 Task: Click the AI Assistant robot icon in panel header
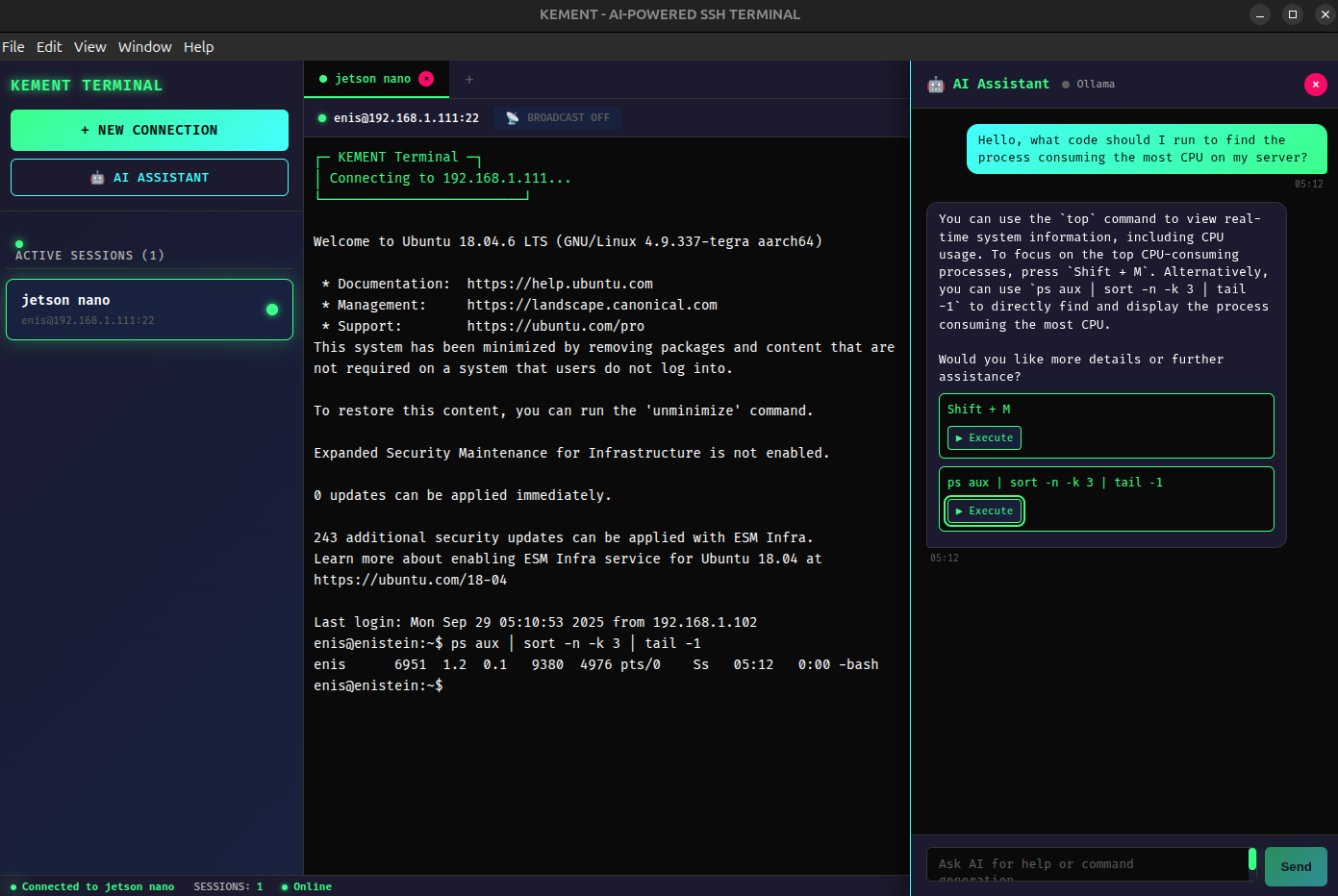936,85
